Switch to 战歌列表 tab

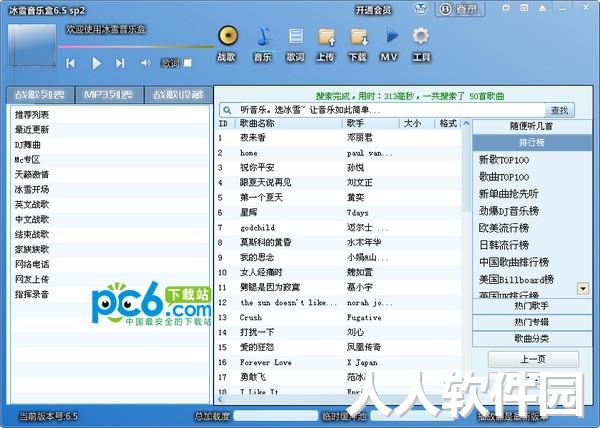40,95
